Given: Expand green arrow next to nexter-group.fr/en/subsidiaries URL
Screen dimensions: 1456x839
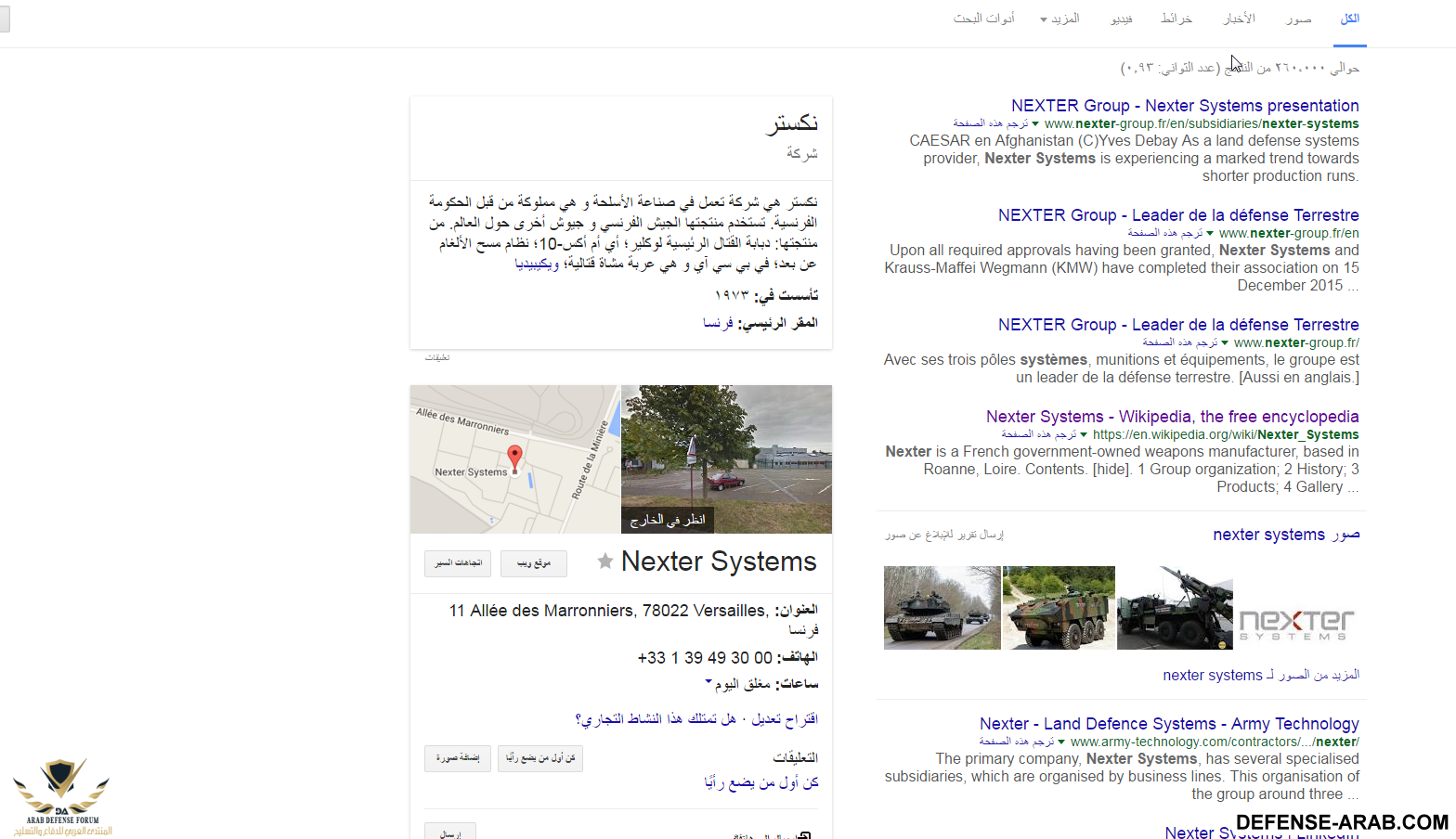Looking at the screenshot, I should (x=1035, y=123).
